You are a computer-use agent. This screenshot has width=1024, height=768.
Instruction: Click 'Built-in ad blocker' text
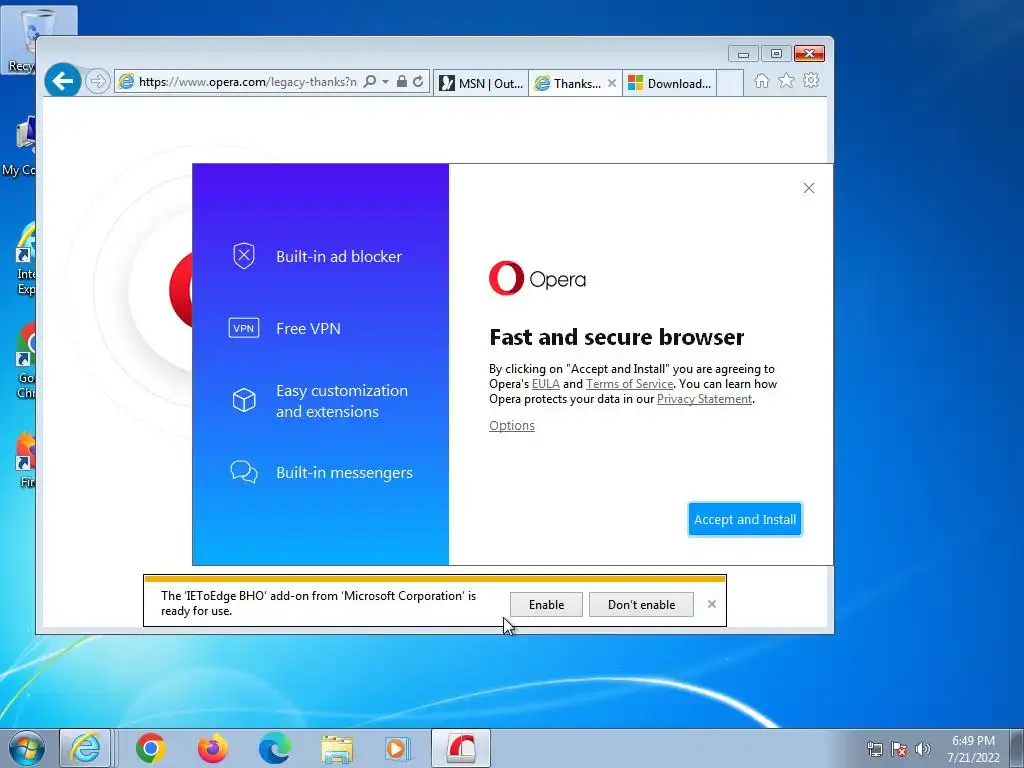click(339, 257)
